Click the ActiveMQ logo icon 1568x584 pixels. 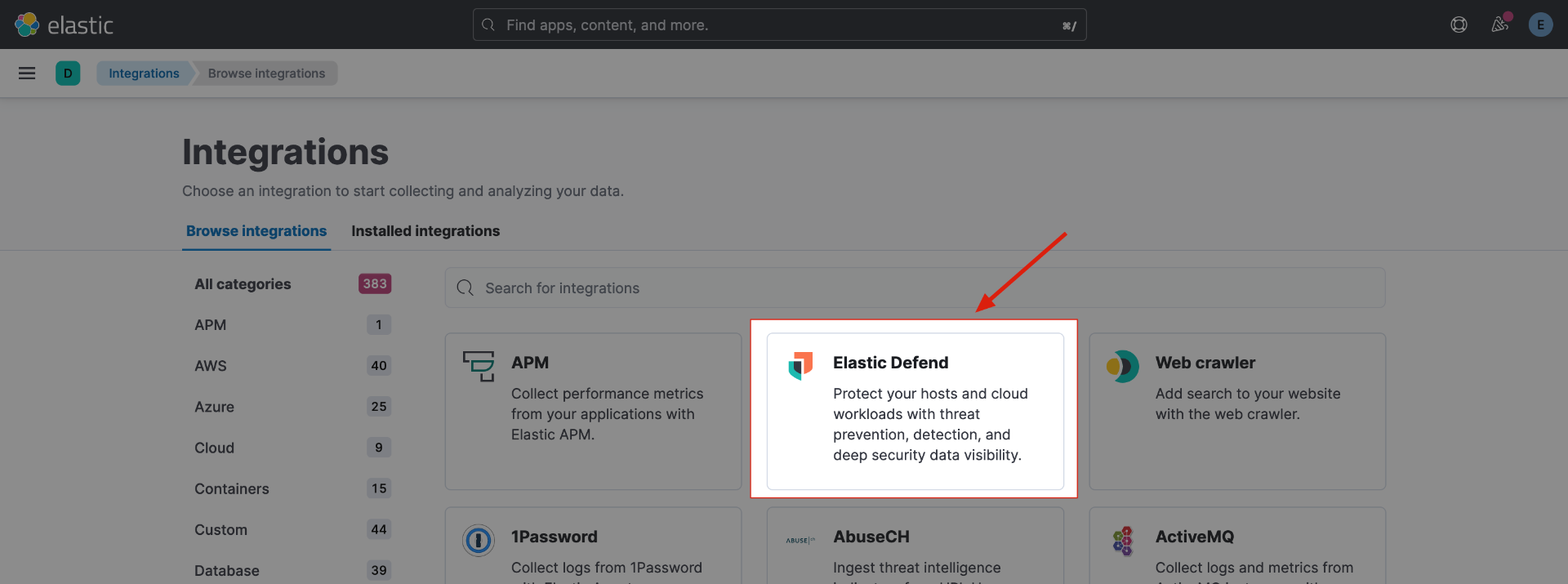(1123, 541)
